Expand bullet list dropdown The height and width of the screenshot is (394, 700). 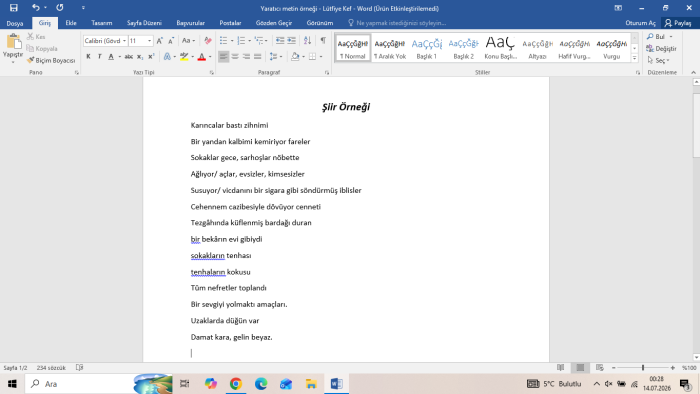[232, 41]
